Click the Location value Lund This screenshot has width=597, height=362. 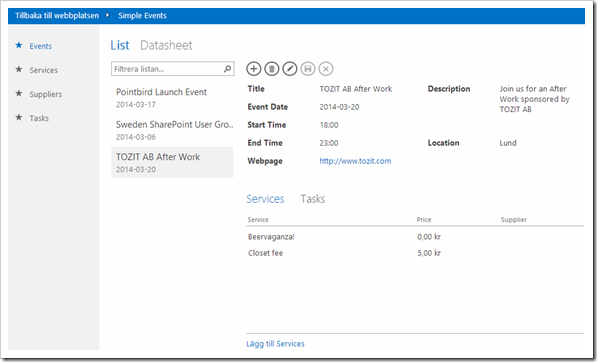pyautogui.click(x=508, y=143)
